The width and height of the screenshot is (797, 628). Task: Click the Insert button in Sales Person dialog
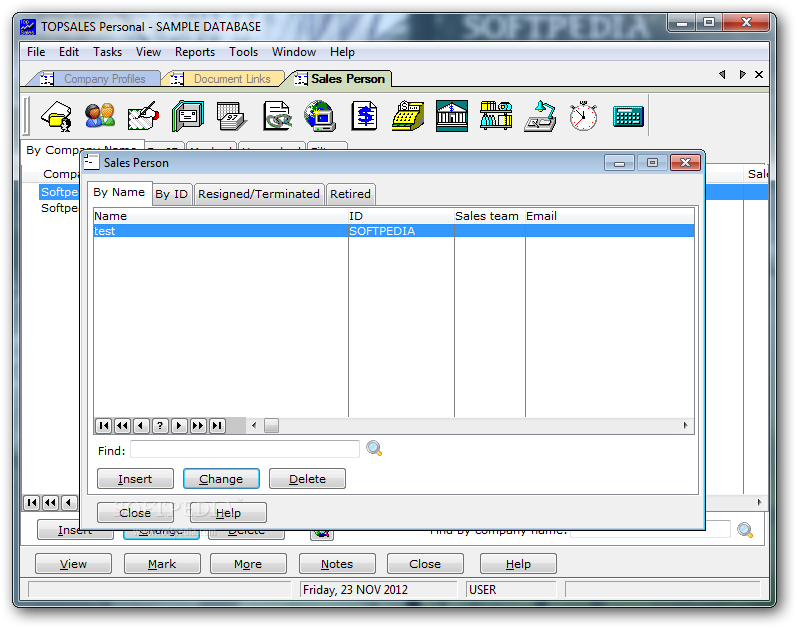tap(135, 479)
